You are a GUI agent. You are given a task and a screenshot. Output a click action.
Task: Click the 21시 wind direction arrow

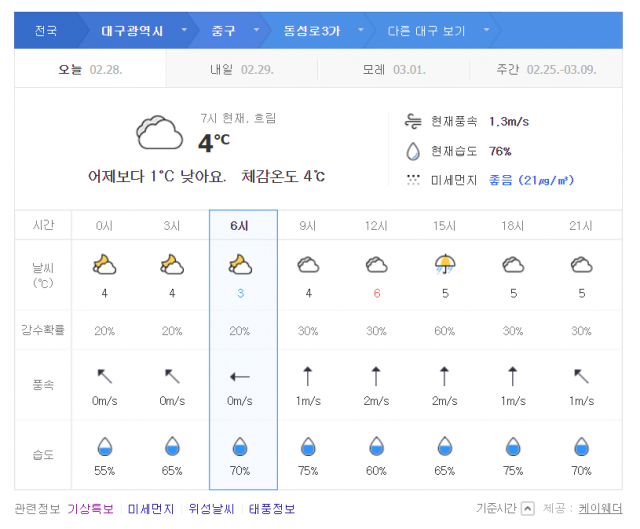pos(581,376)
